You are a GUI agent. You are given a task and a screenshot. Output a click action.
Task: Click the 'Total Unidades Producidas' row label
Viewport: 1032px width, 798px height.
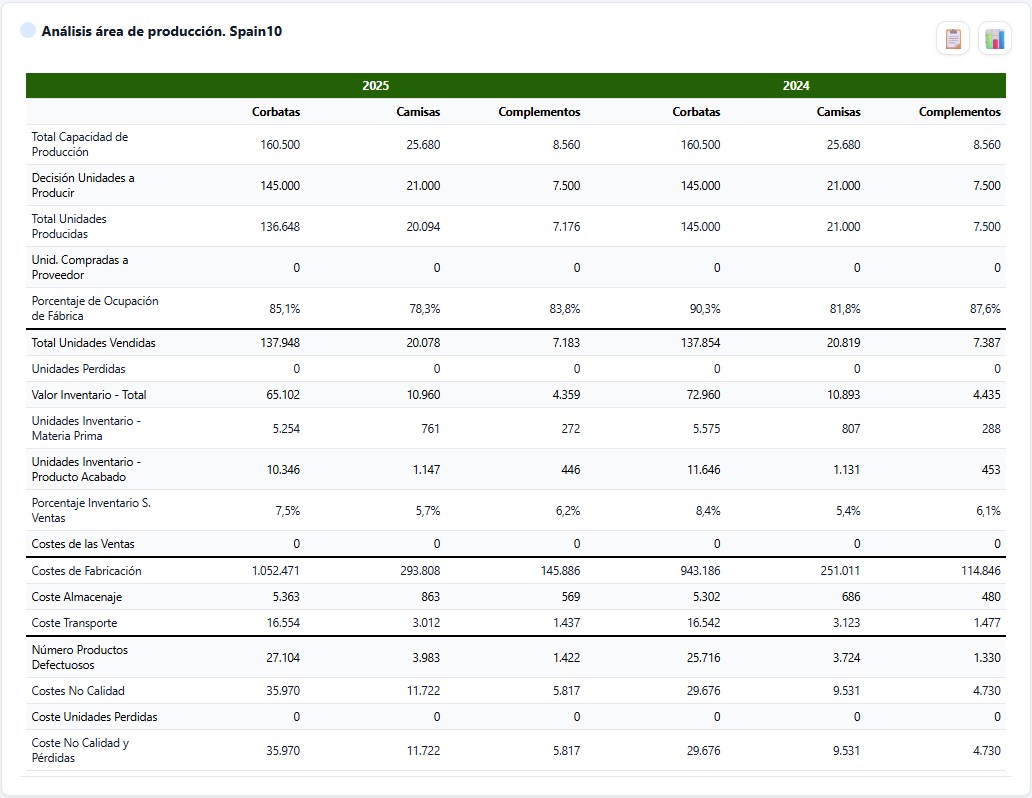point(69,226)
